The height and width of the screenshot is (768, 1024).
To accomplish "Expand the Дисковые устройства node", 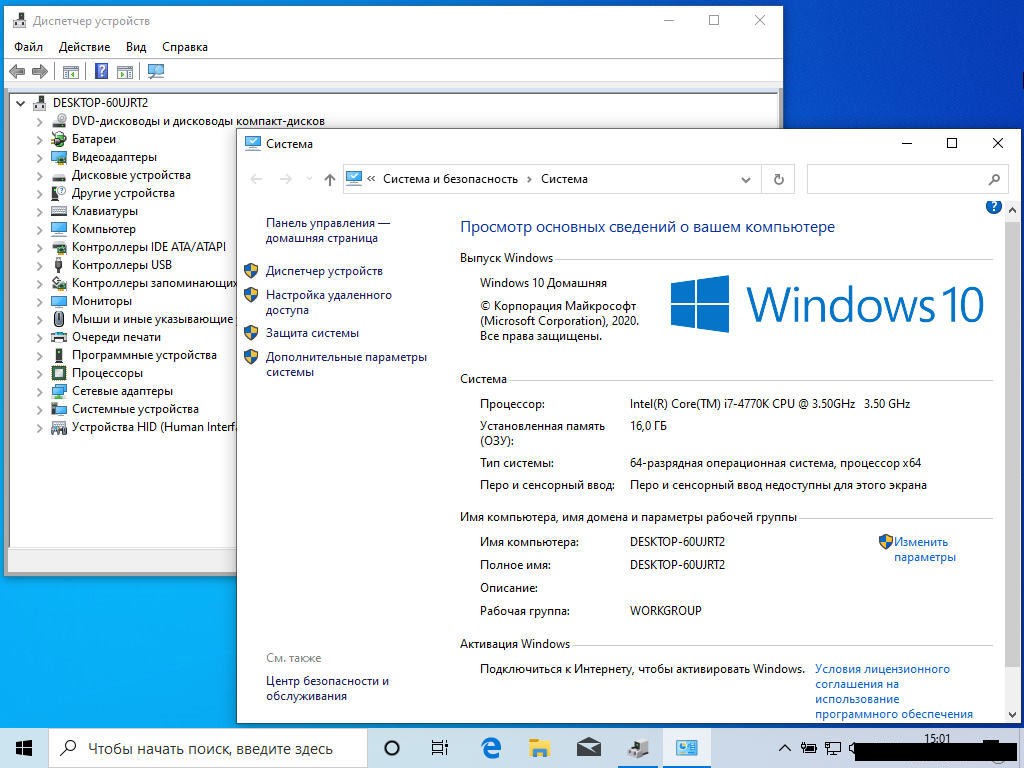I will pos(39,175).
